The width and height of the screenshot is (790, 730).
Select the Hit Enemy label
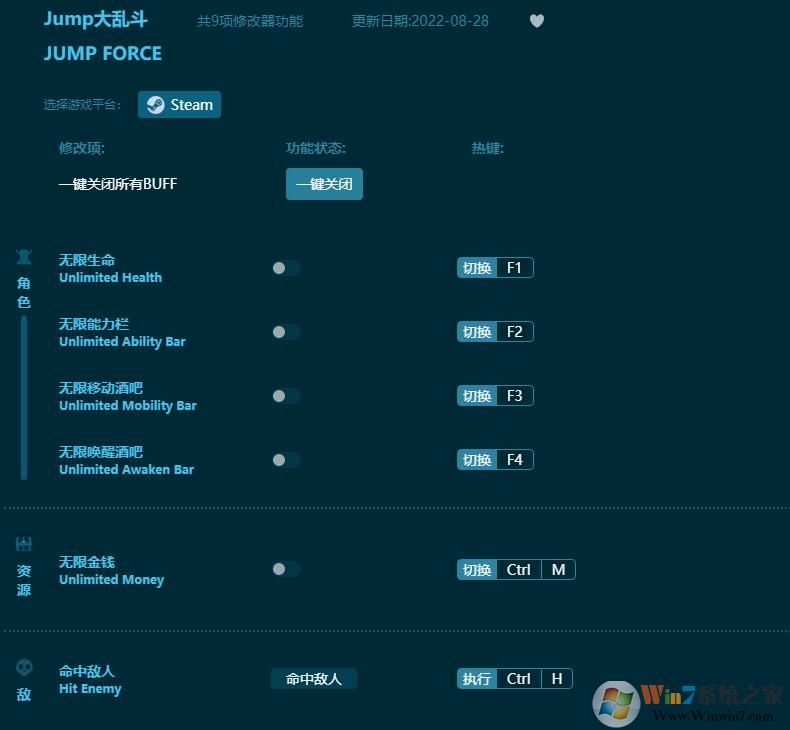(x=90, y=689)
